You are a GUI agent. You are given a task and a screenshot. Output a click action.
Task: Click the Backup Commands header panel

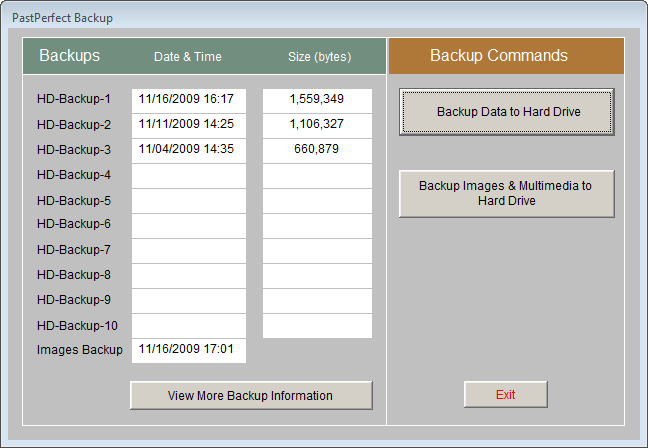(505, 56)
